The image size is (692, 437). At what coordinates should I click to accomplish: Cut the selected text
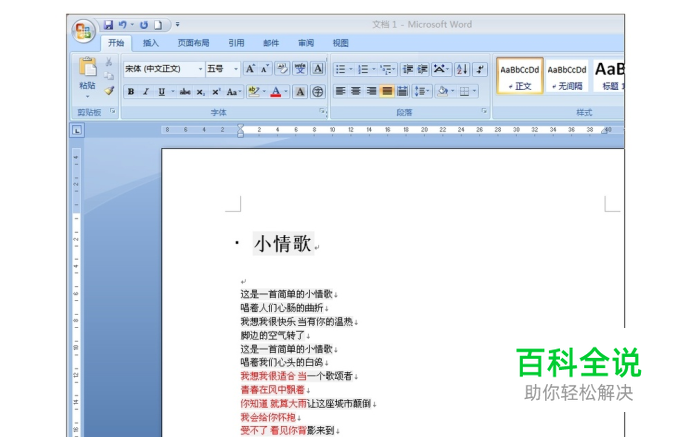click(x=109, y=62)
